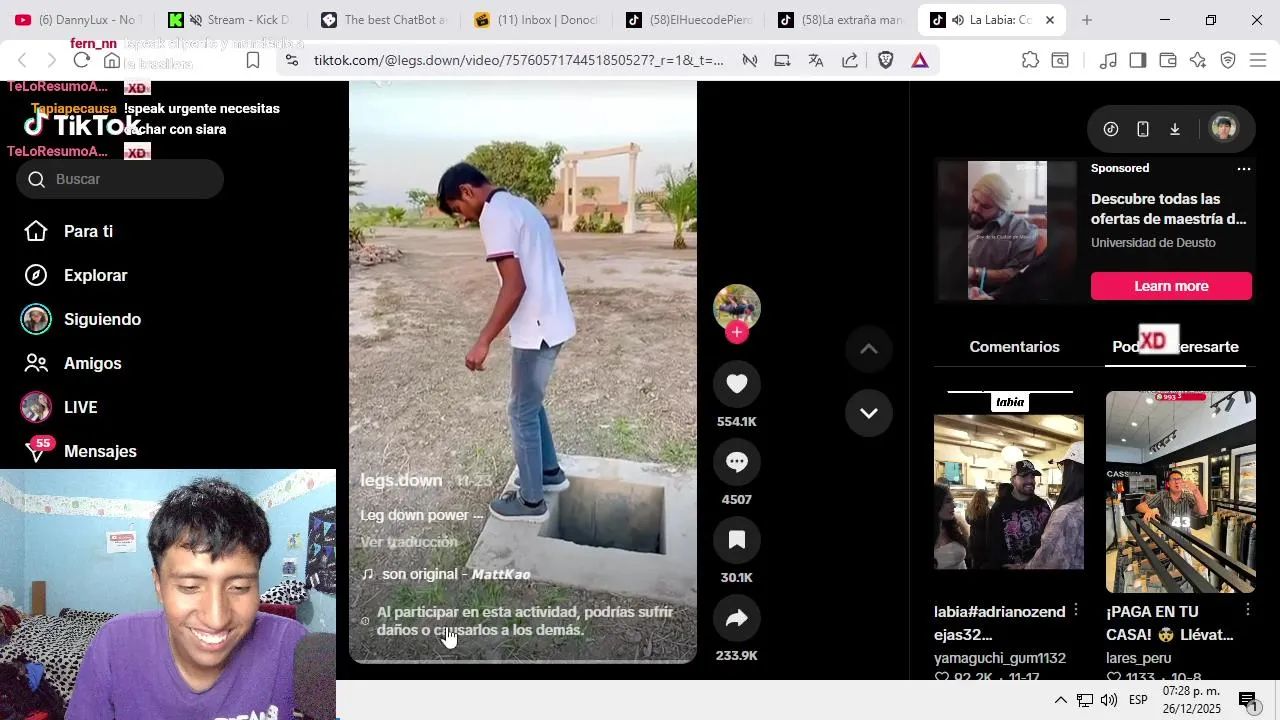Expand hidden system tray icons
Screen dimensions: 1280x720
click(x=1061, y=700)
